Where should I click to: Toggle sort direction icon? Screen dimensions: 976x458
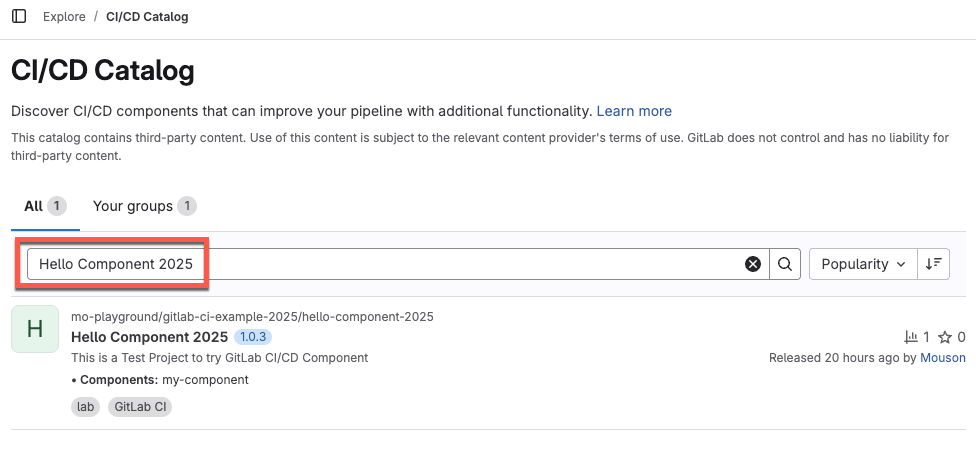tap(933, 264)
